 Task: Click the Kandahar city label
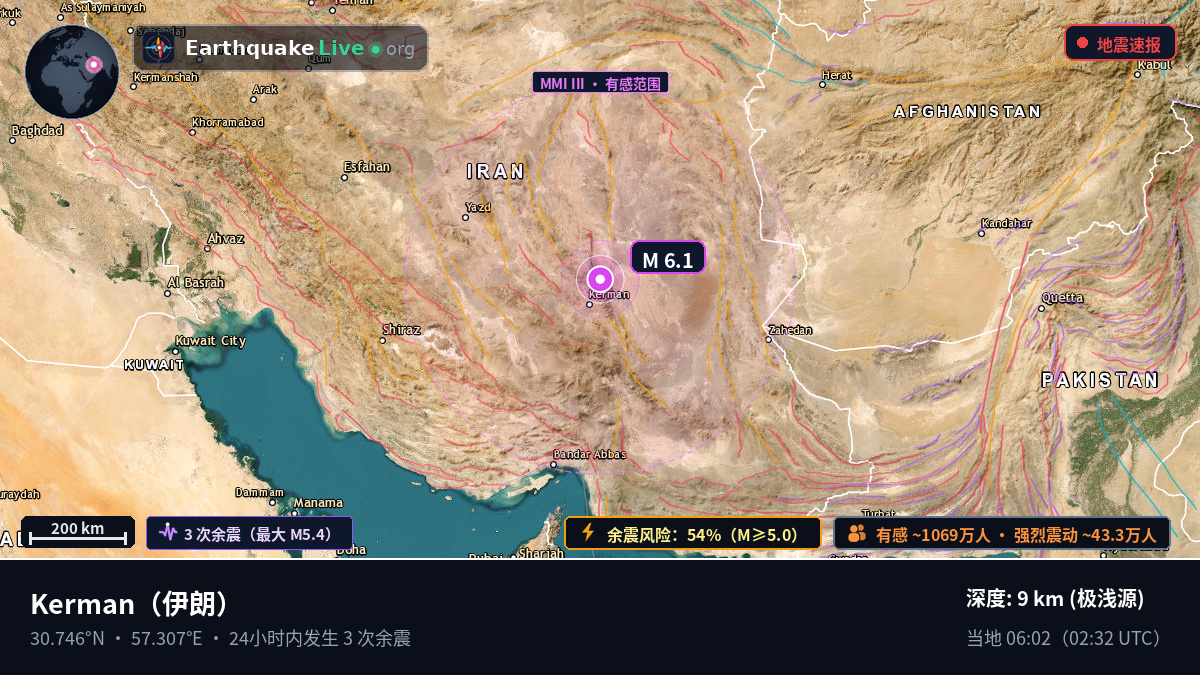(1006, 223)
